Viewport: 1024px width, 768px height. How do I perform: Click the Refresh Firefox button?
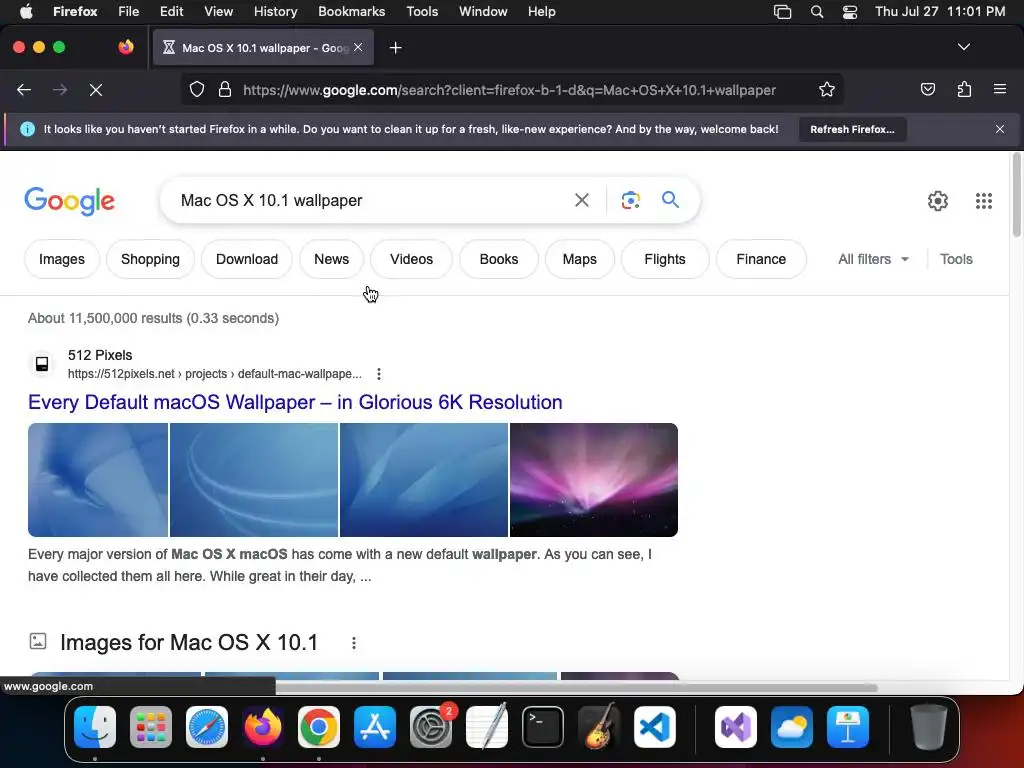(x=852, y=129)
